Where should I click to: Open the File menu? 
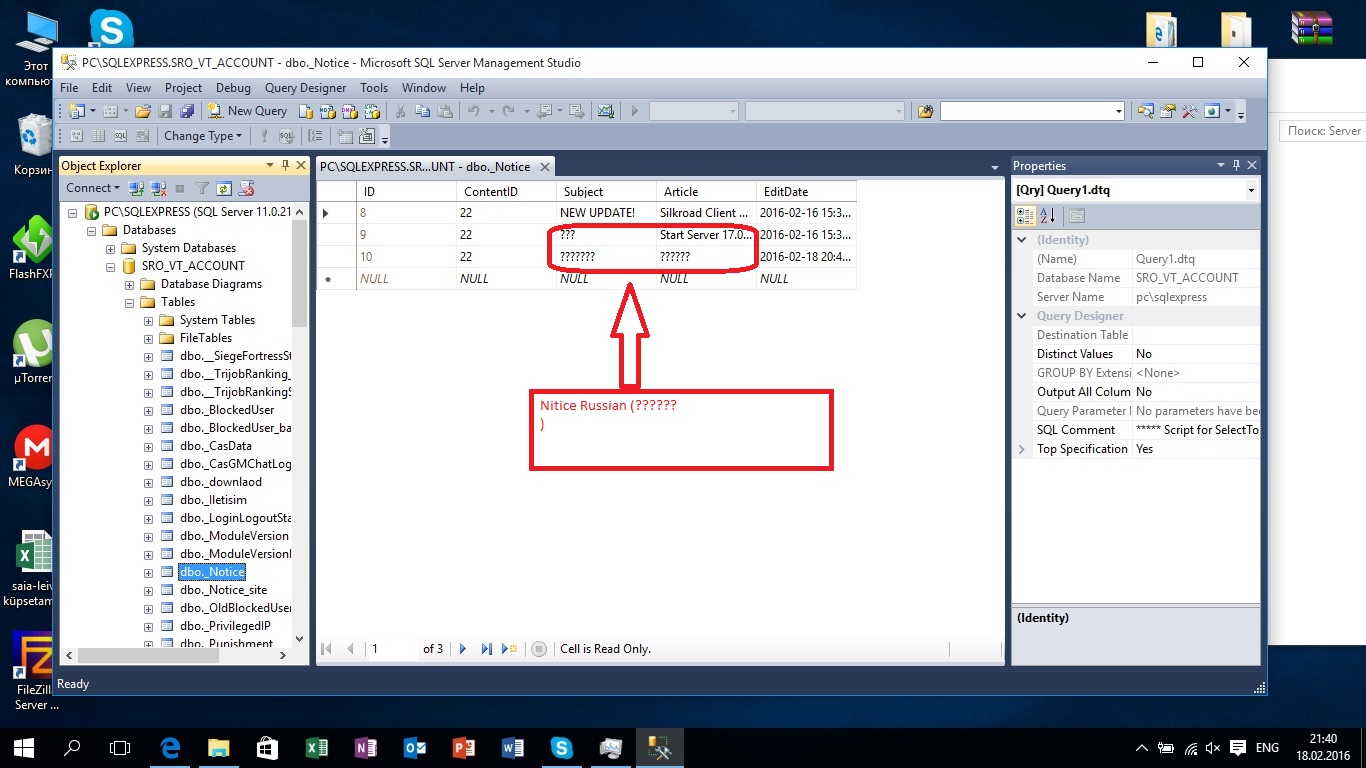[x=69, y=88]
